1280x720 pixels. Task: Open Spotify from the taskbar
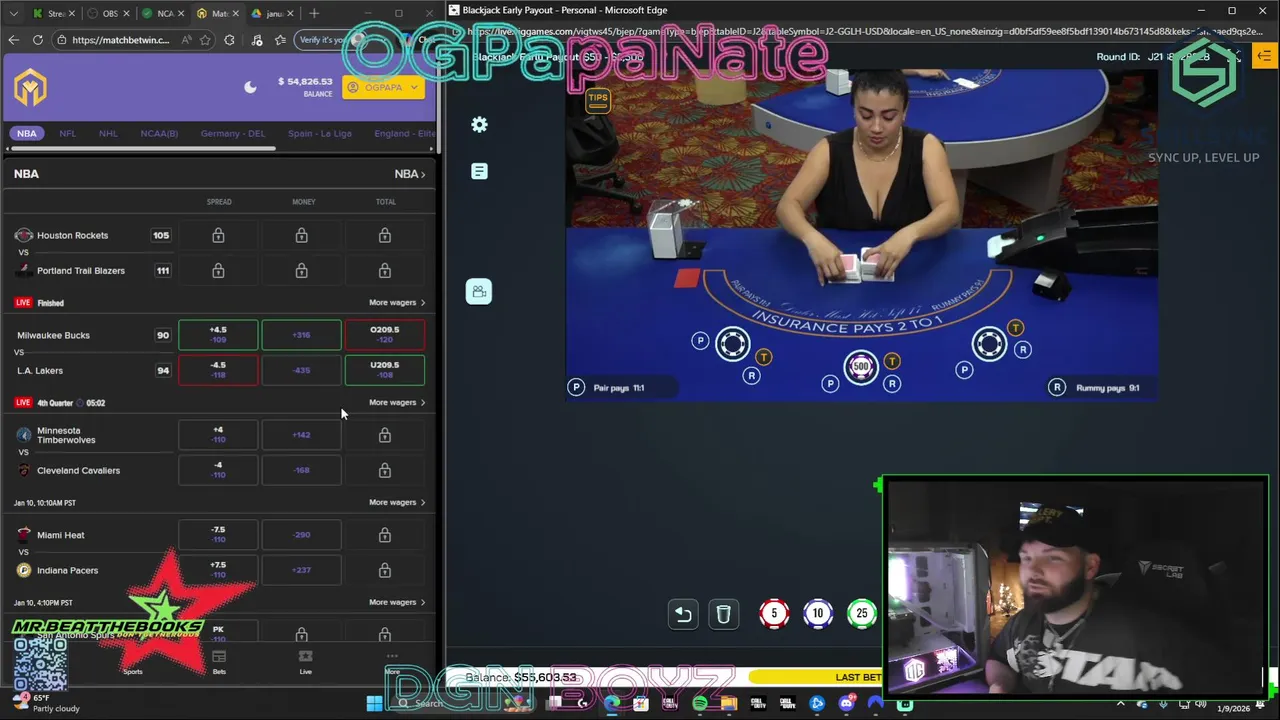click(700, 704)
